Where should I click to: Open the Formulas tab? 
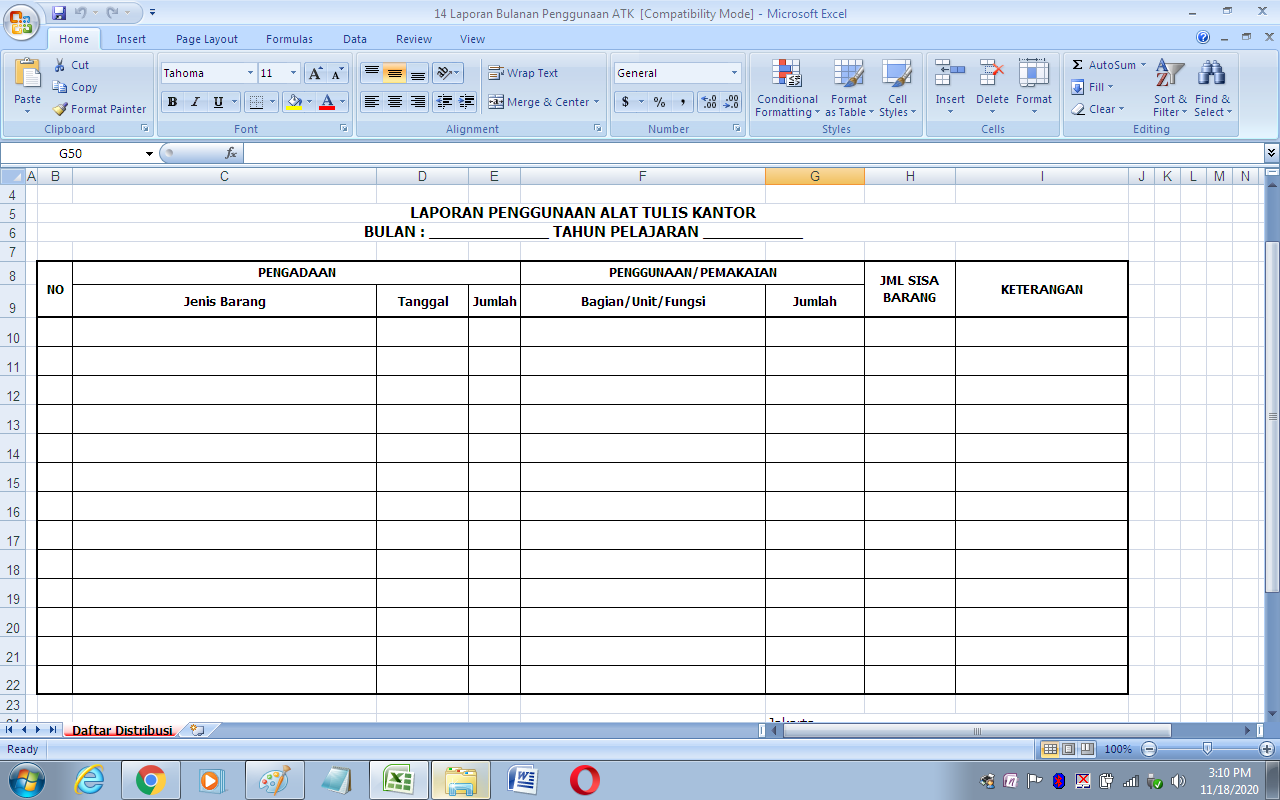pyautogui.click(x=289, y=39)
